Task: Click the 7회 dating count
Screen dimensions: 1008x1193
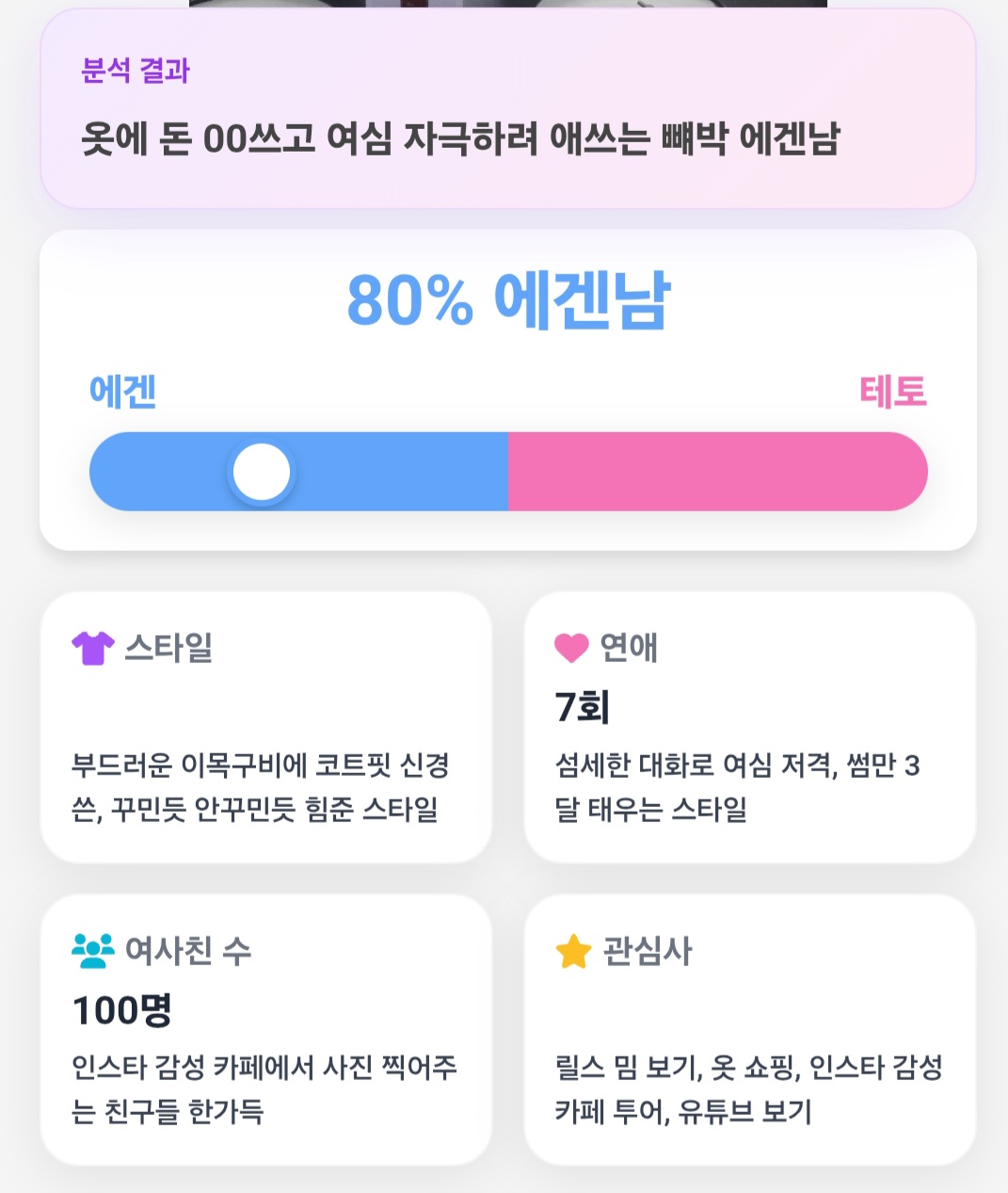Action: [583, 707]
